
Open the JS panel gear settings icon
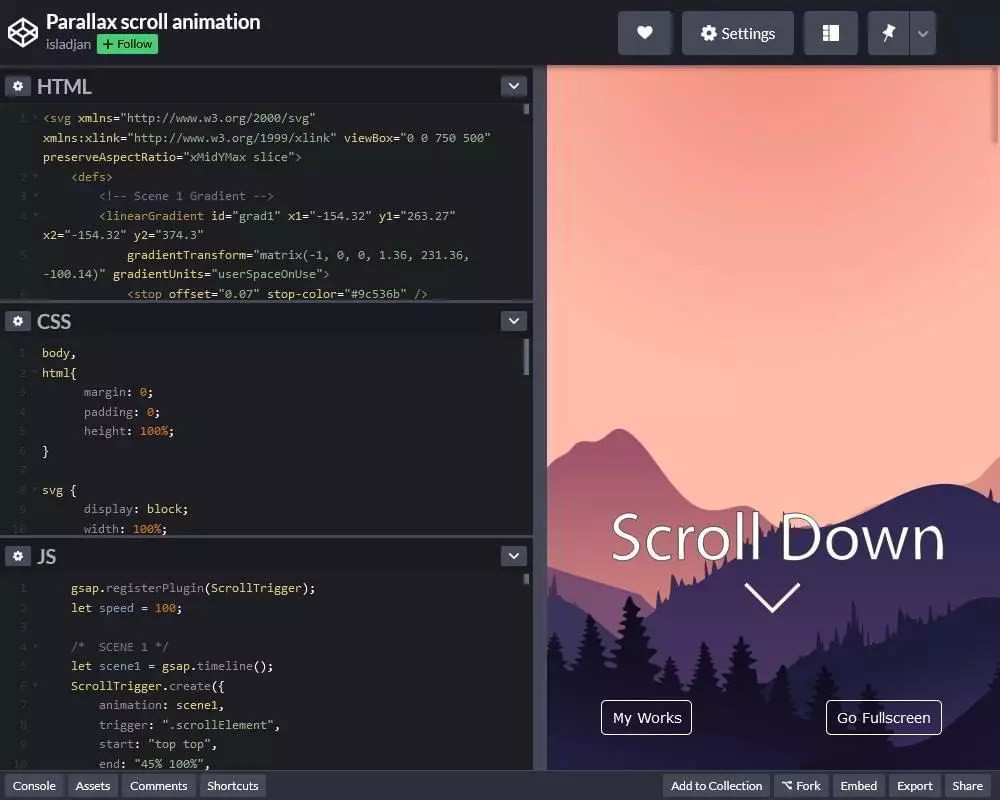coord(18,556)
